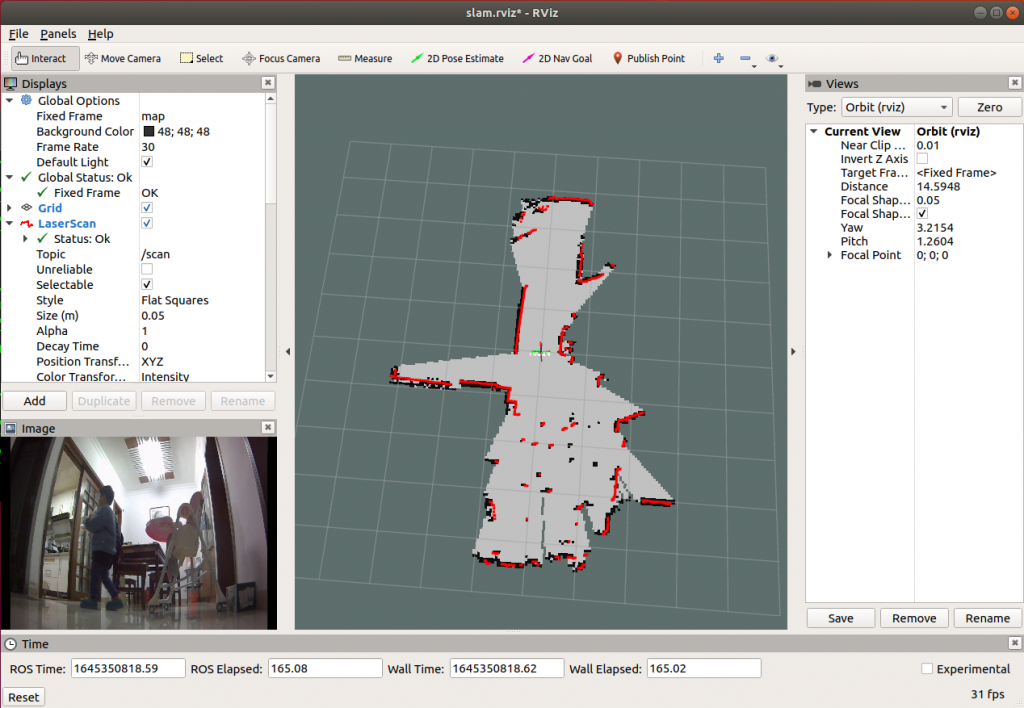
Task: Toggle the LaserScan display checkbox
Action: [147, 223]
